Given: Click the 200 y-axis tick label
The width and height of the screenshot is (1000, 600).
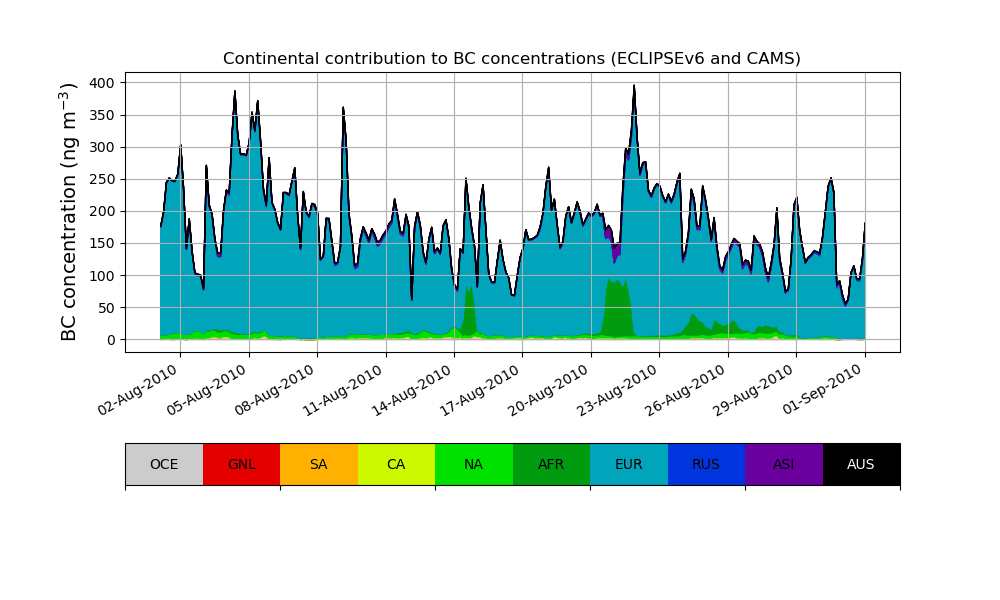Looking at the screenshot, I should click(x=103, y=211).
